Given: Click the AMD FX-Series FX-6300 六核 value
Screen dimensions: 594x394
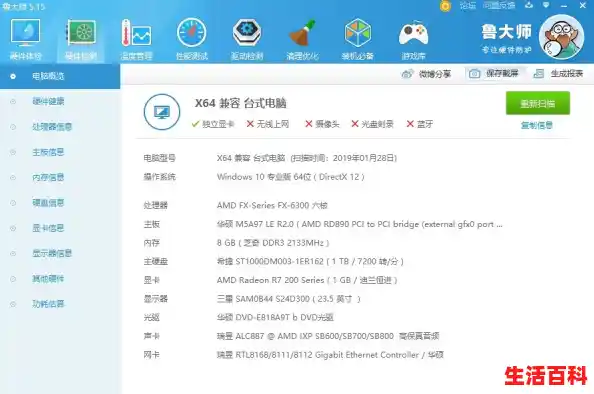Looking at the screenshot, I should click(272, 205).
